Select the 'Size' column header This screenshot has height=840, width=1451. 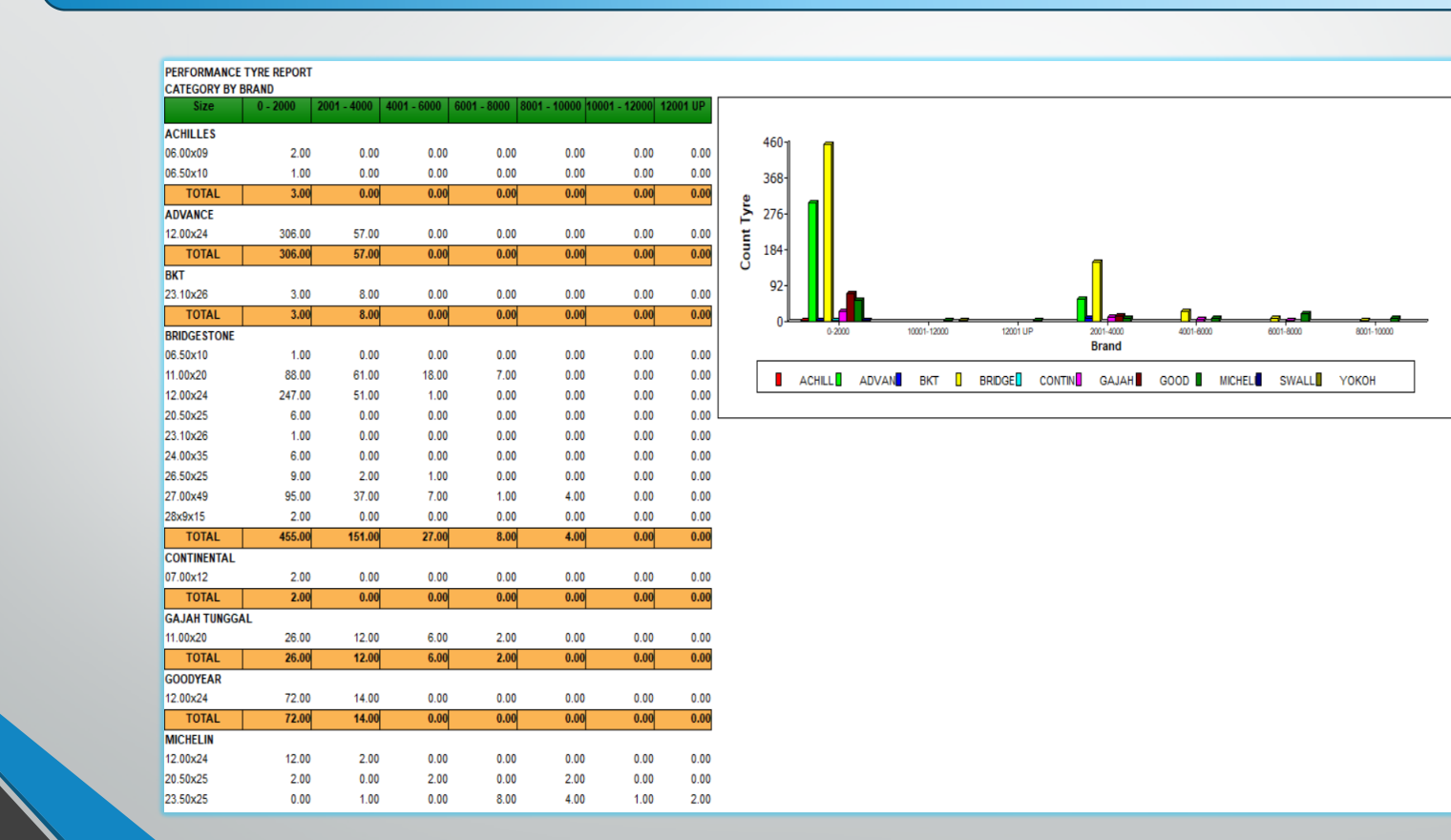[x=203, y=109]
